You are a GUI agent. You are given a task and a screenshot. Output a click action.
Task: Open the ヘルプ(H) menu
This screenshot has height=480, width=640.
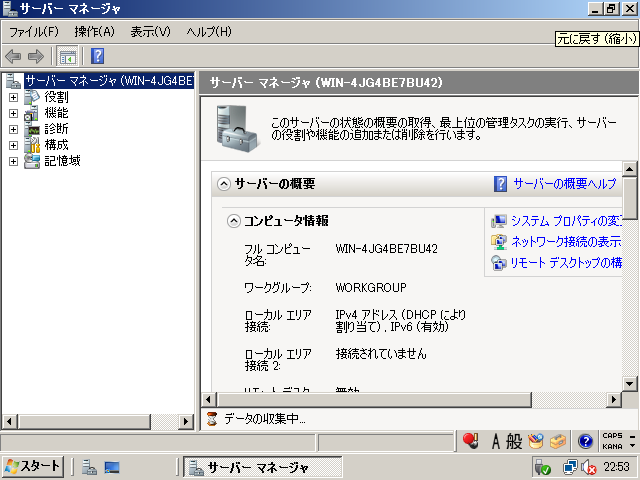coord(209,32)
